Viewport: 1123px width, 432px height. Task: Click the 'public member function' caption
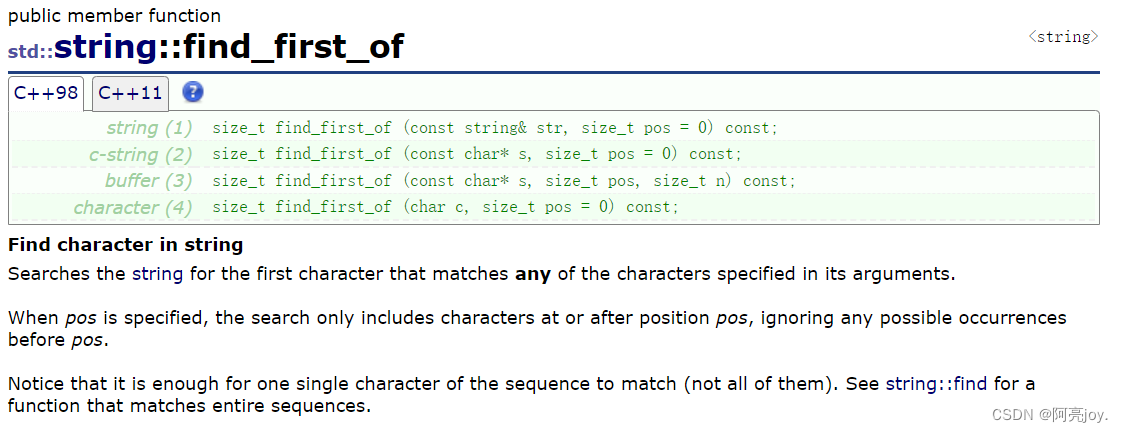click(115, 16)
